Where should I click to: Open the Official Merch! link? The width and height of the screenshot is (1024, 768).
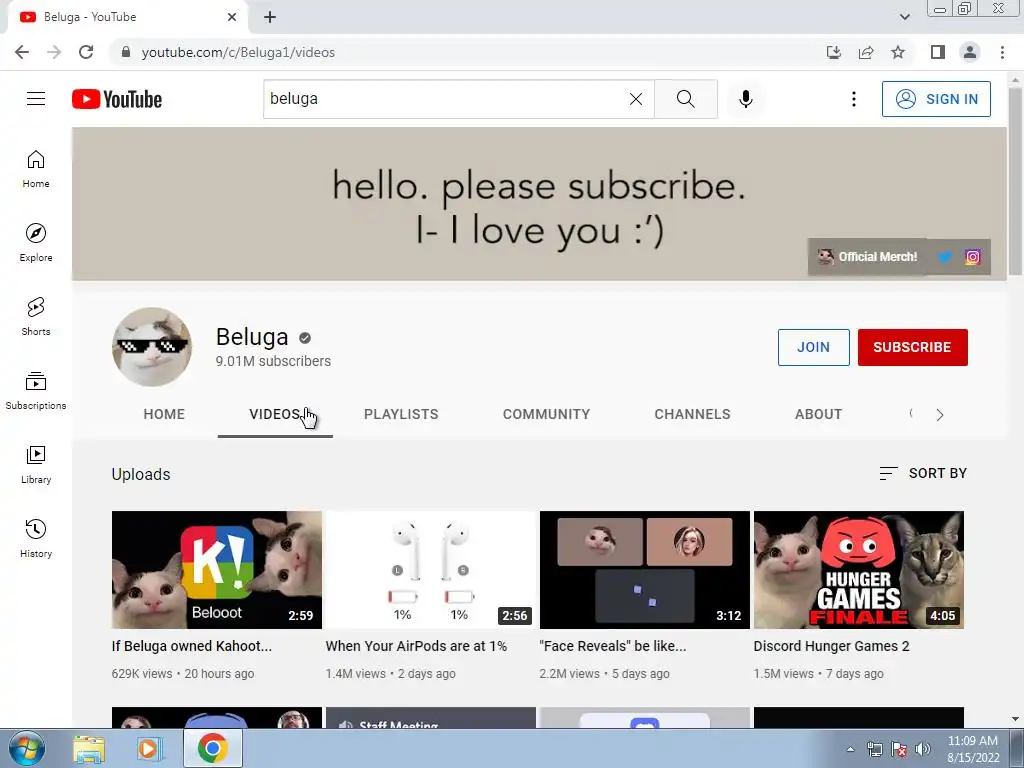pos(868,257)
